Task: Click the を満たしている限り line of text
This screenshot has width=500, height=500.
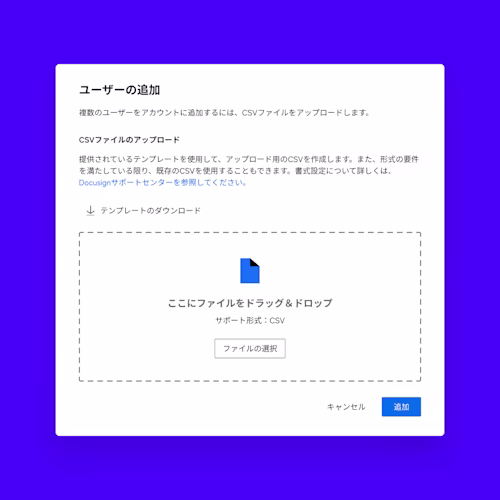Action: pos(235,171)
